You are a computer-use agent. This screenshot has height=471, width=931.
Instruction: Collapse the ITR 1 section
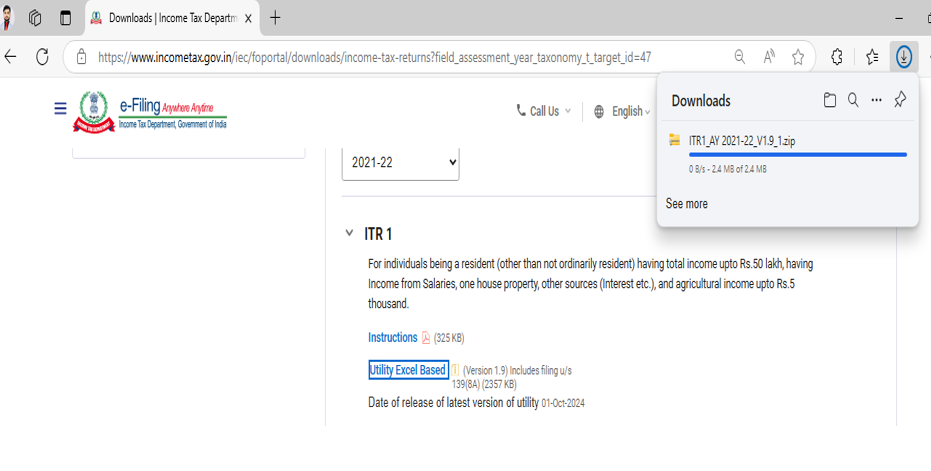point(349,234)
